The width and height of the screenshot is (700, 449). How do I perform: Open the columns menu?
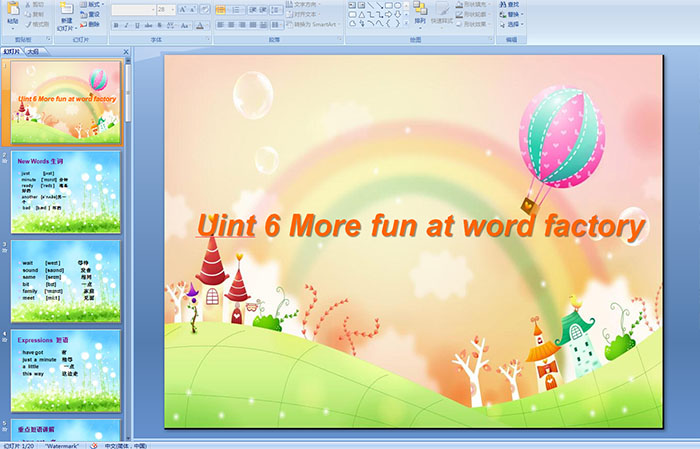(x=277, y=25)
